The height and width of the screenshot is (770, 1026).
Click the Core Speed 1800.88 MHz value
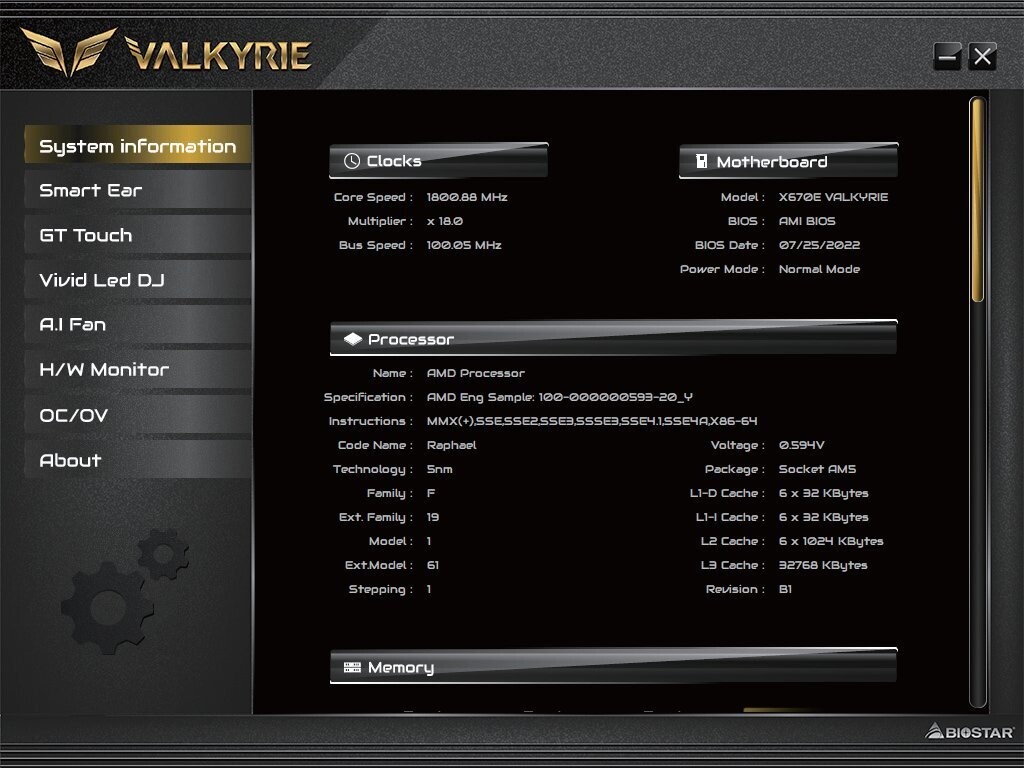tap(467, 197)
